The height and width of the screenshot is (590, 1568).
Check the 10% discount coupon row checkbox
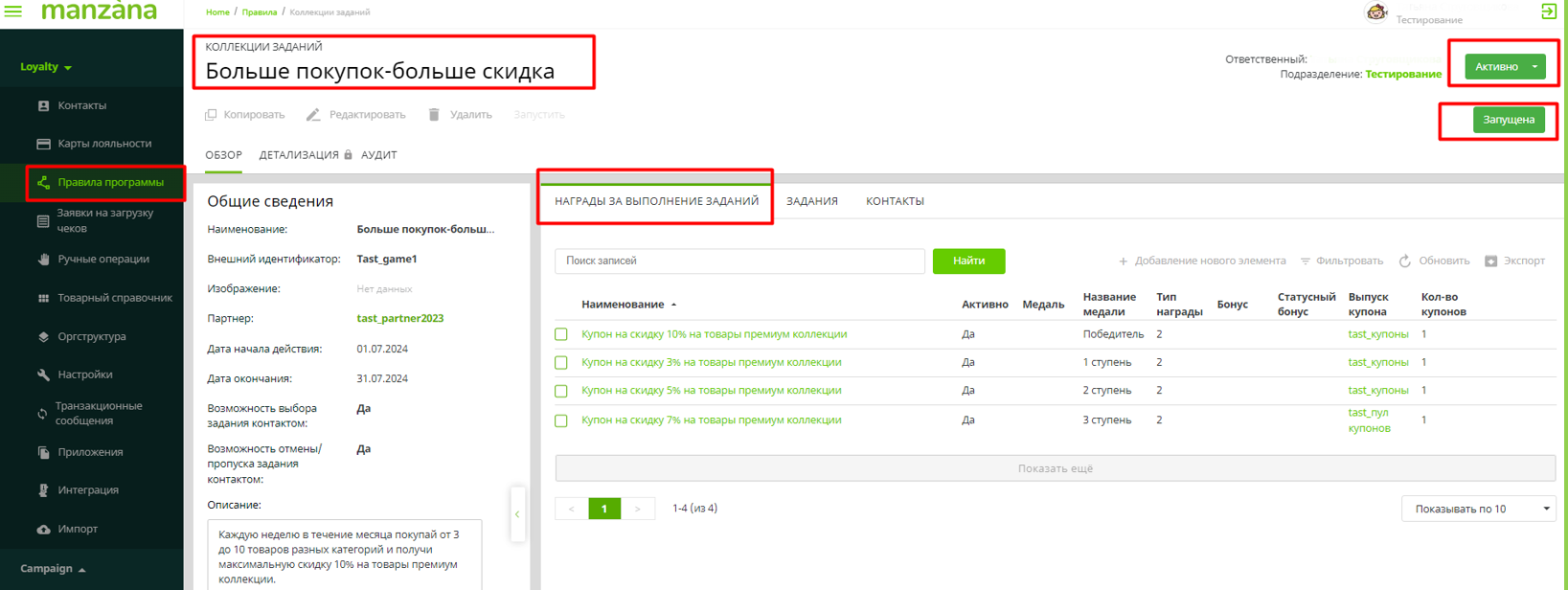click(561, 334)
